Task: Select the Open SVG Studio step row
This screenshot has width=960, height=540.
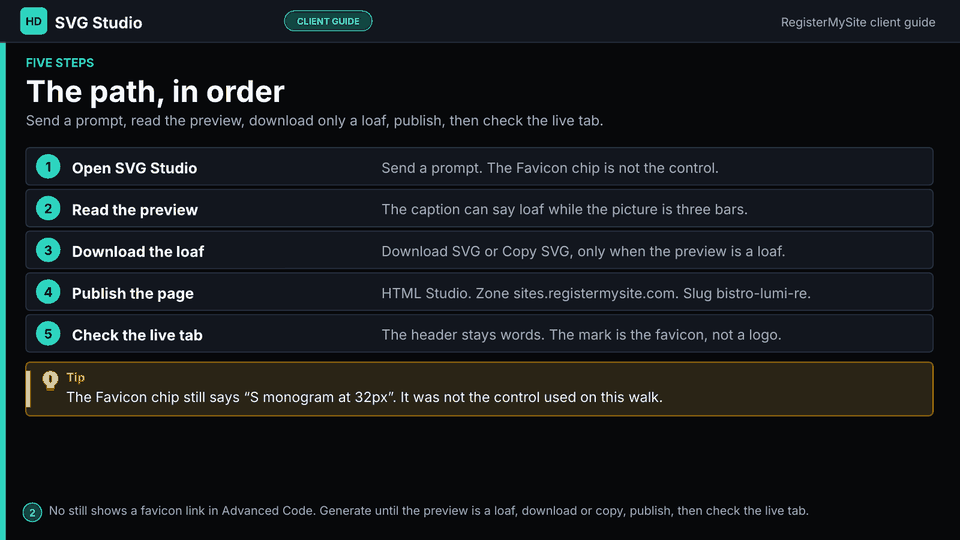Action: pos(479,167)
